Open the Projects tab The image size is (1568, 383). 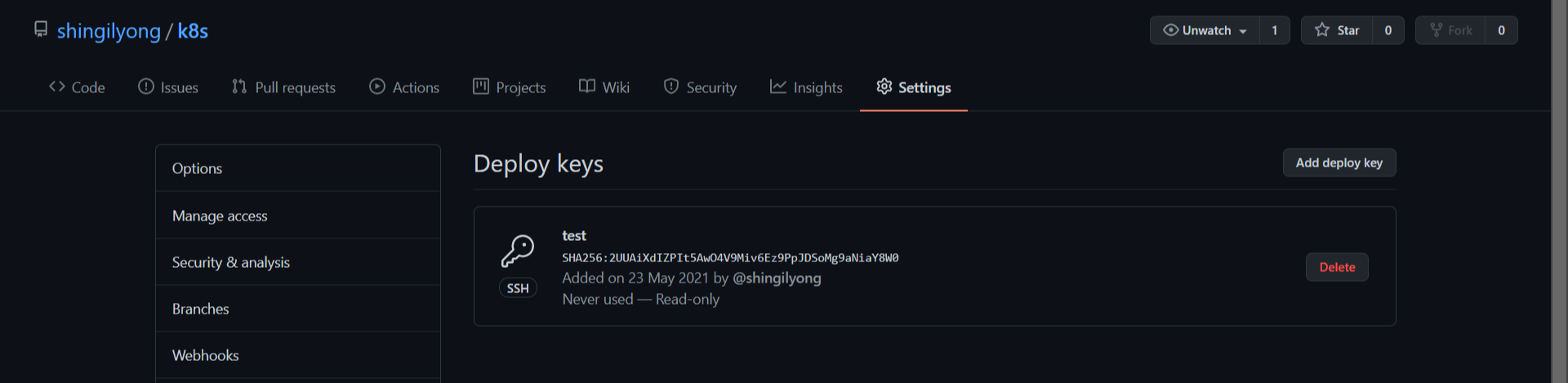pyautogui.click(x=510, y=87)
